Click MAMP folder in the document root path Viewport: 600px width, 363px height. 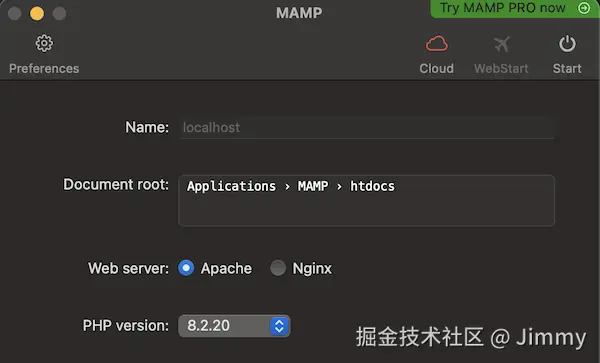(313, 186)
